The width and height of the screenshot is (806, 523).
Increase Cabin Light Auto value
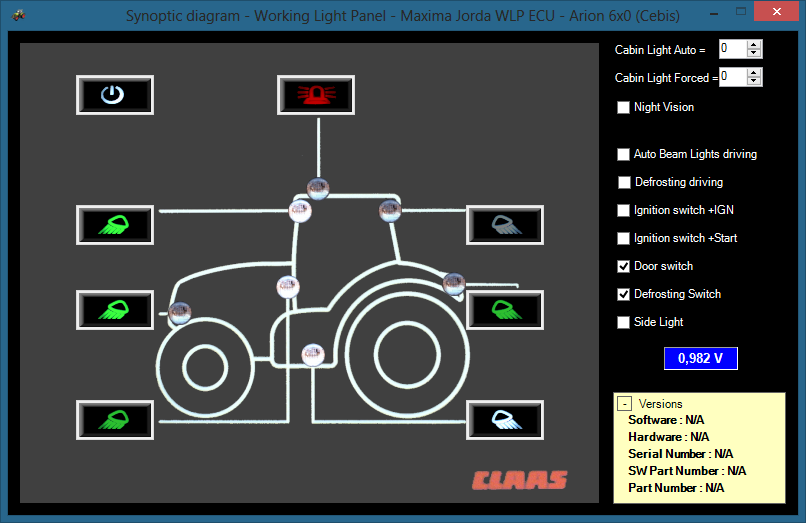coord(754,45)
